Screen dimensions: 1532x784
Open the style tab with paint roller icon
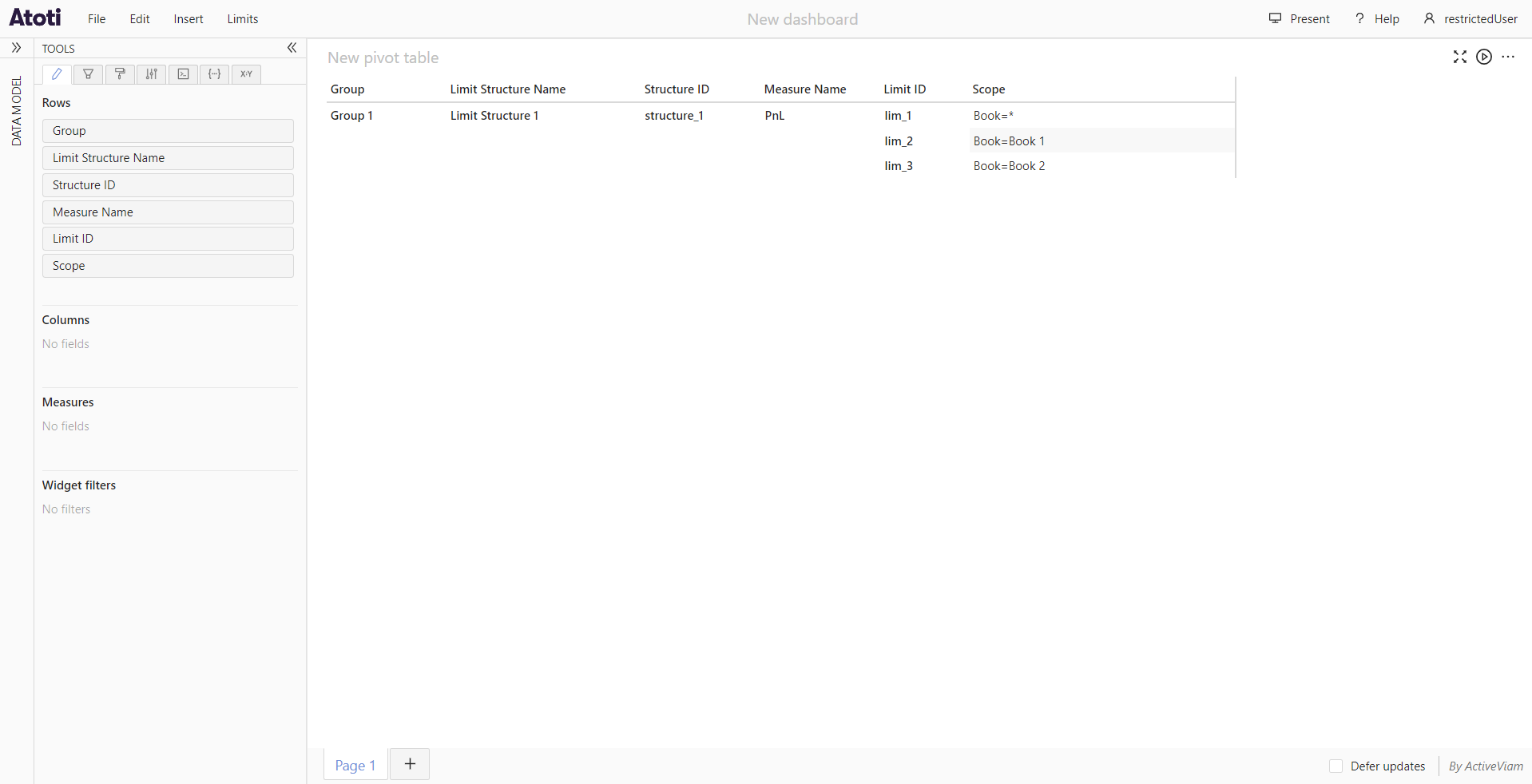coord(120,74)
